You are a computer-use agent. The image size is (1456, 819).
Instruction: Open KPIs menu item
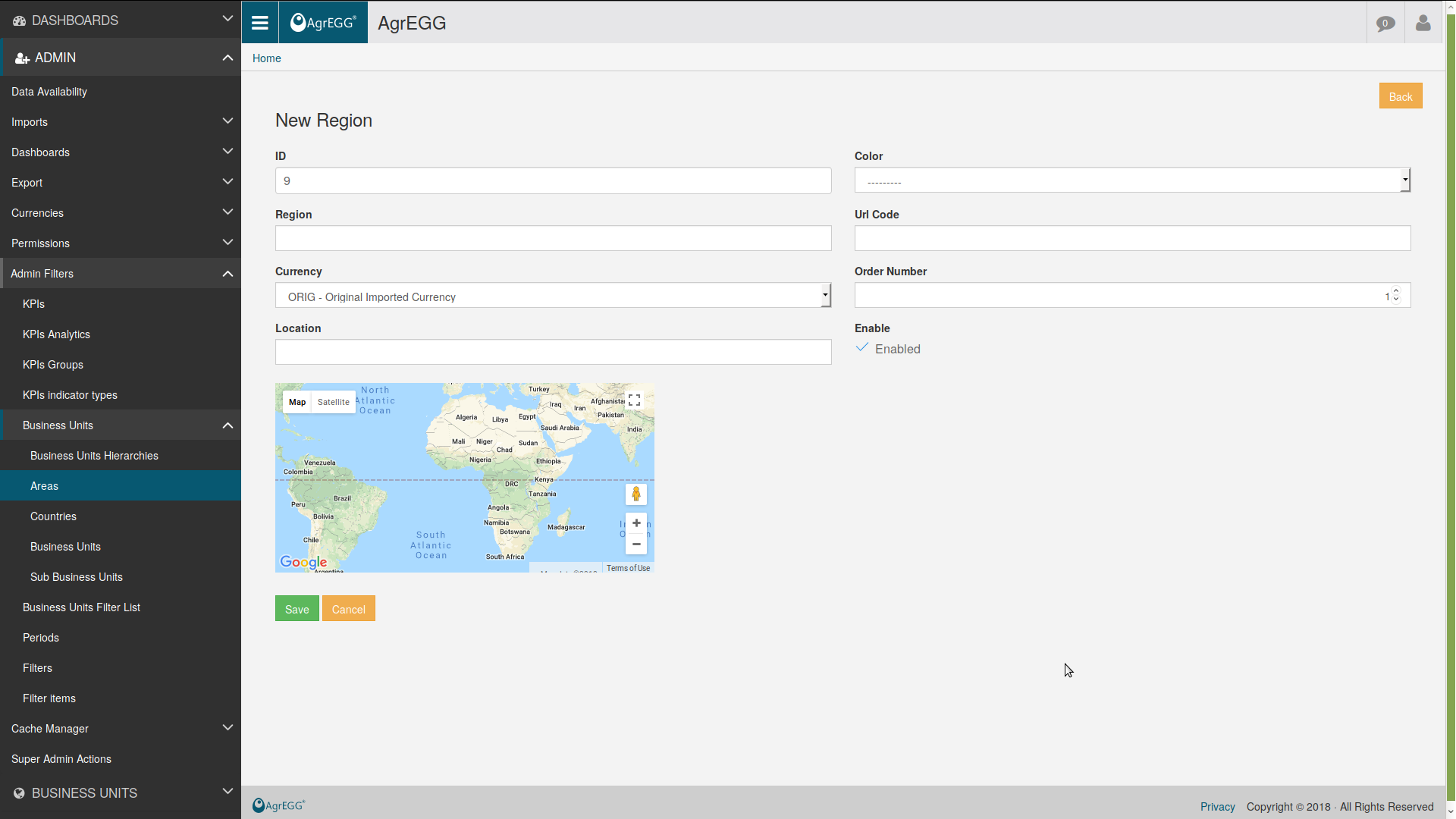click(121, 304)
